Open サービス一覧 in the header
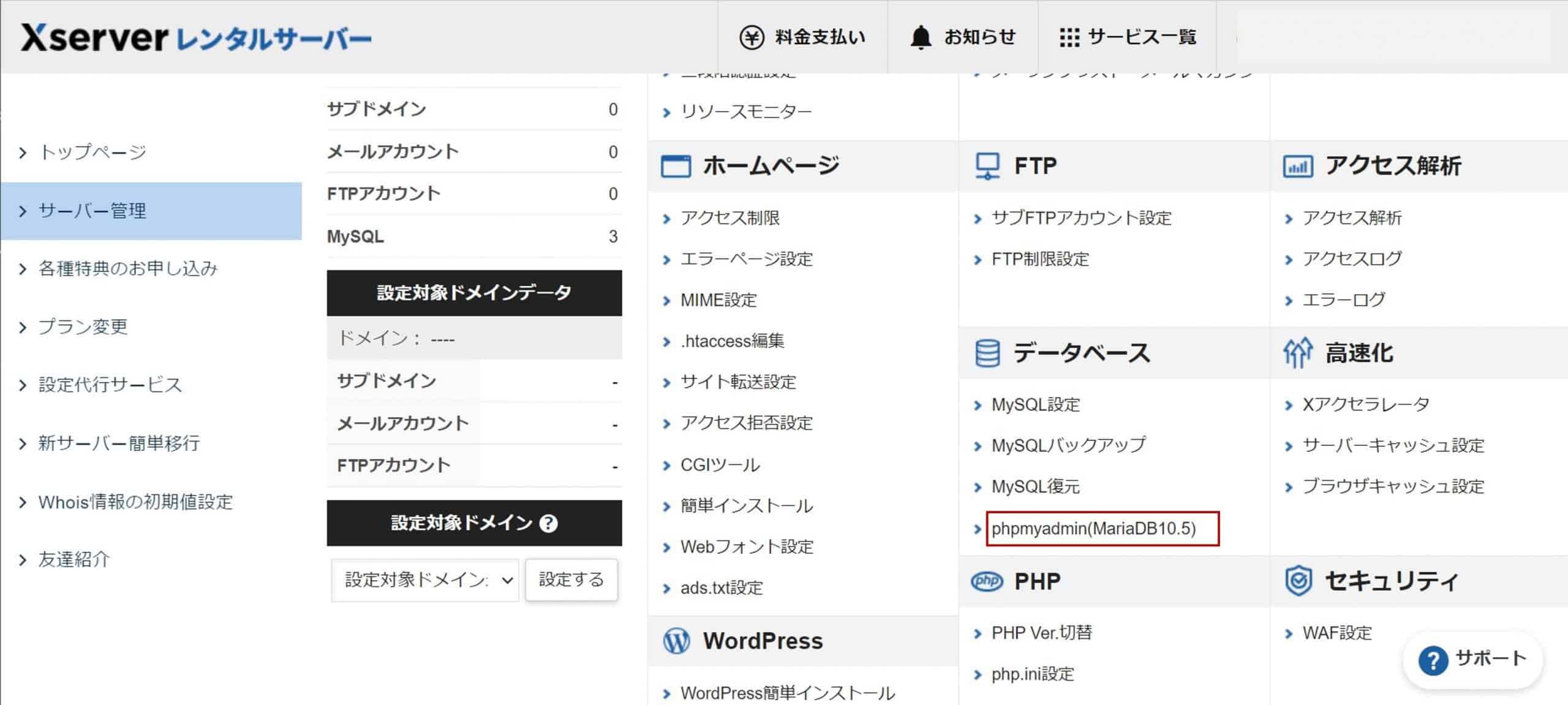Viewport: 1568px width, 705px height. pyautogui.click(x=1128, y=37)
